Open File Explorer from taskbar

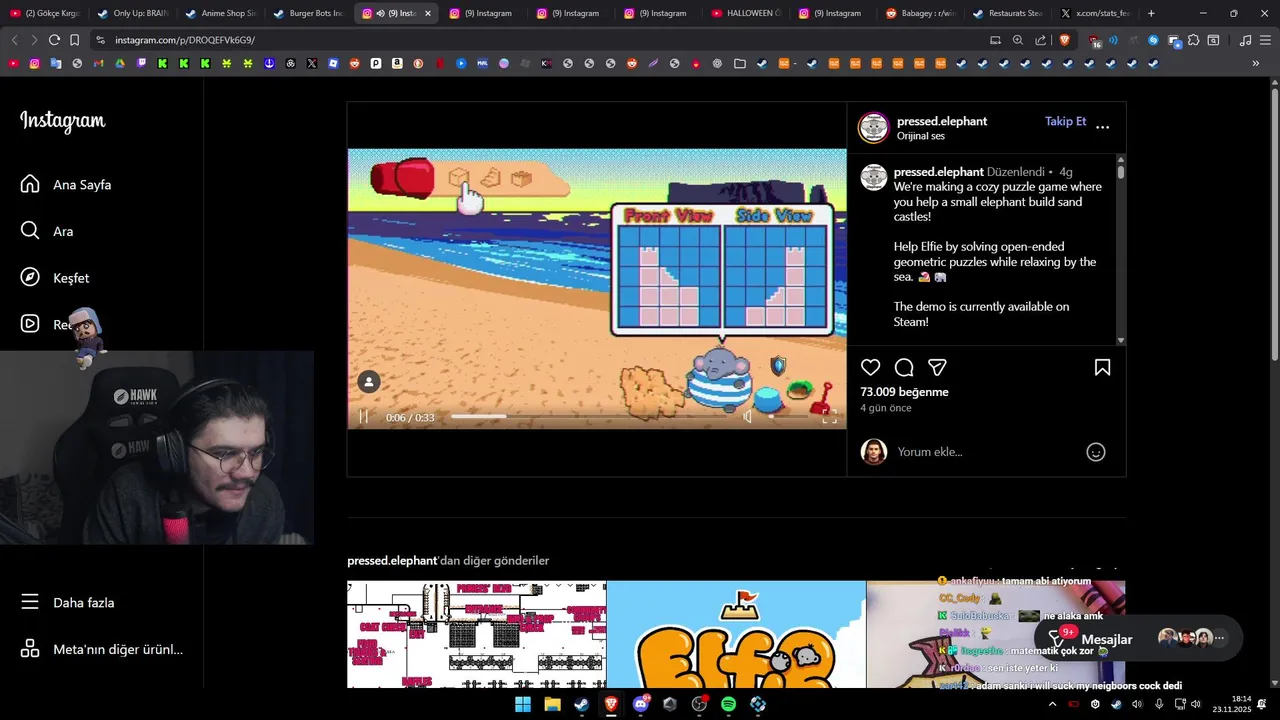[x=552, y=704]
